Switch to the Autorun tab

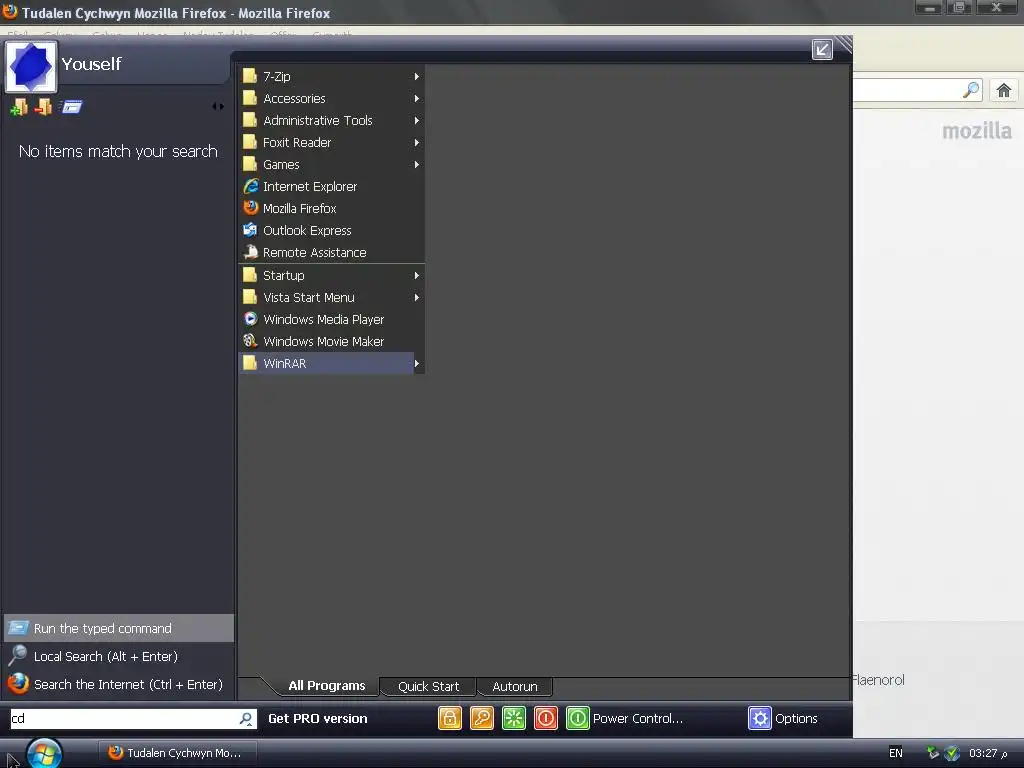(x=515, y=687)
